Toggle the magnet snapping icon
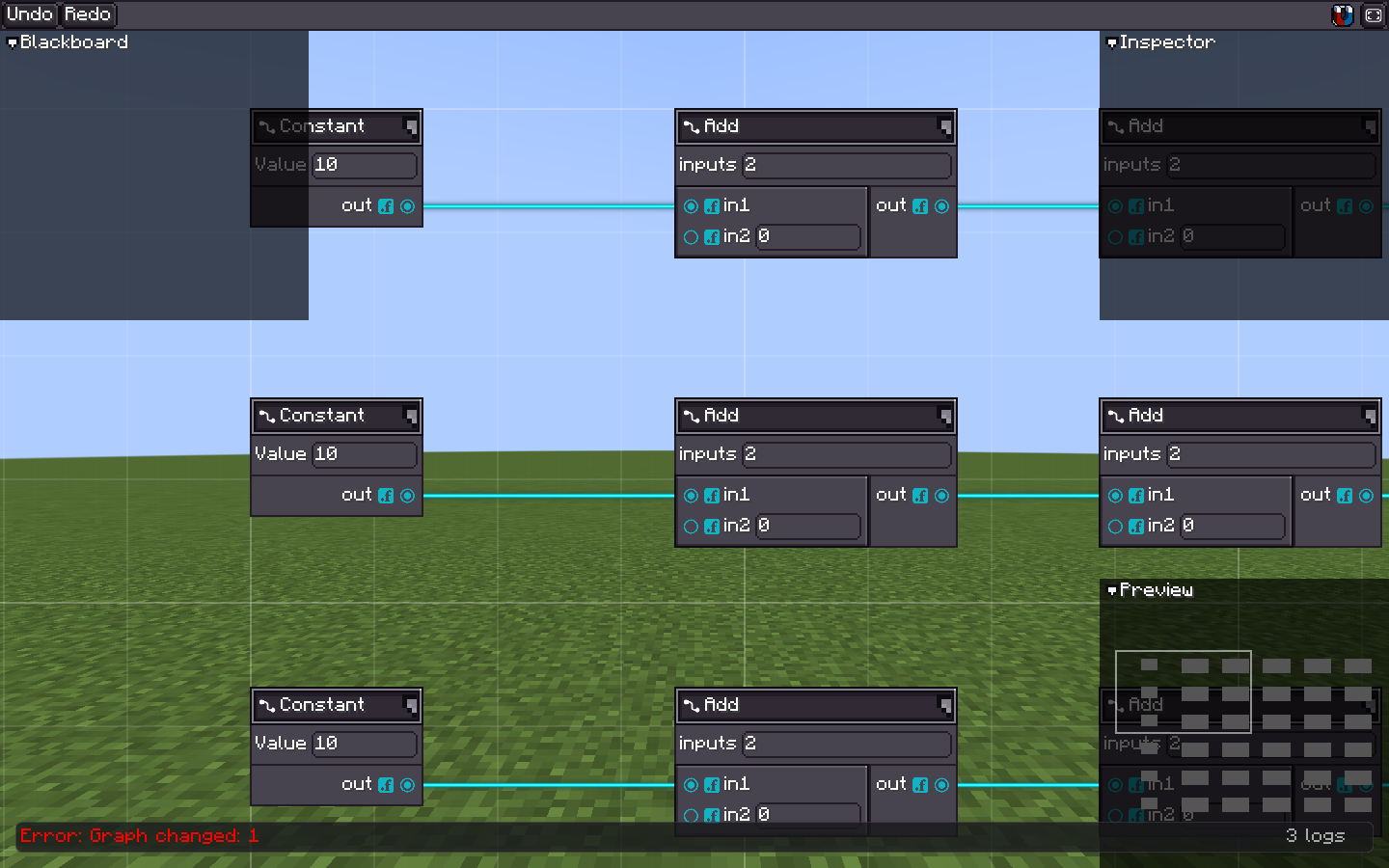The height and width of the screenshot is (868, 1389). click(x=1342, y=14)
